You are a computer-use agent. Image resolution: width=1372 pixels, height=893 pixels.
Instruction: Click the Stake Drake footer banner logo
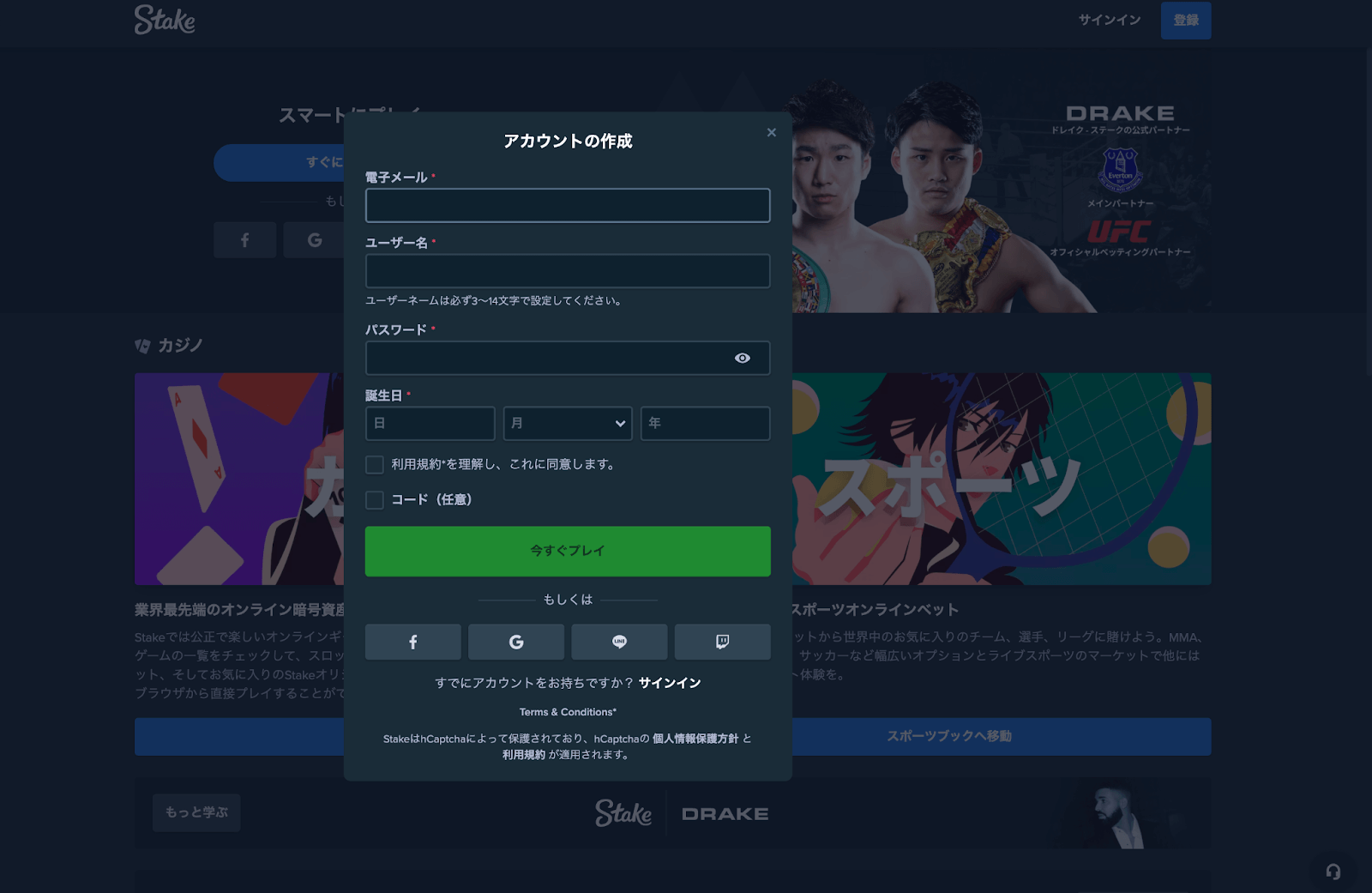pos(682,813)
